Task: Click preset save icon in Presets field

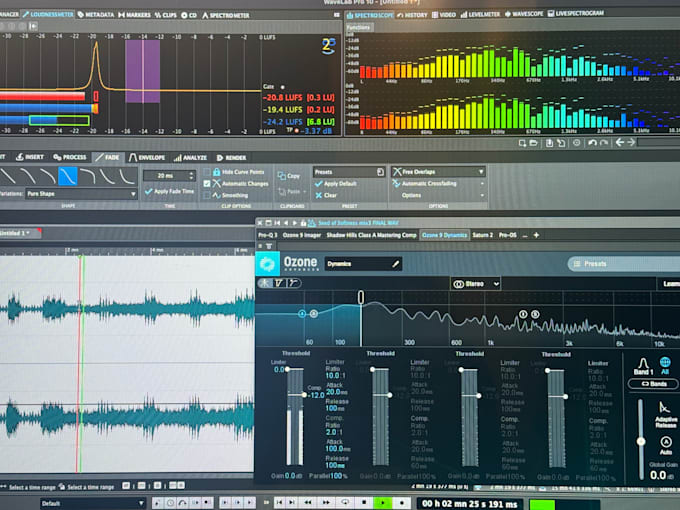Action: [x=380, y=172]
